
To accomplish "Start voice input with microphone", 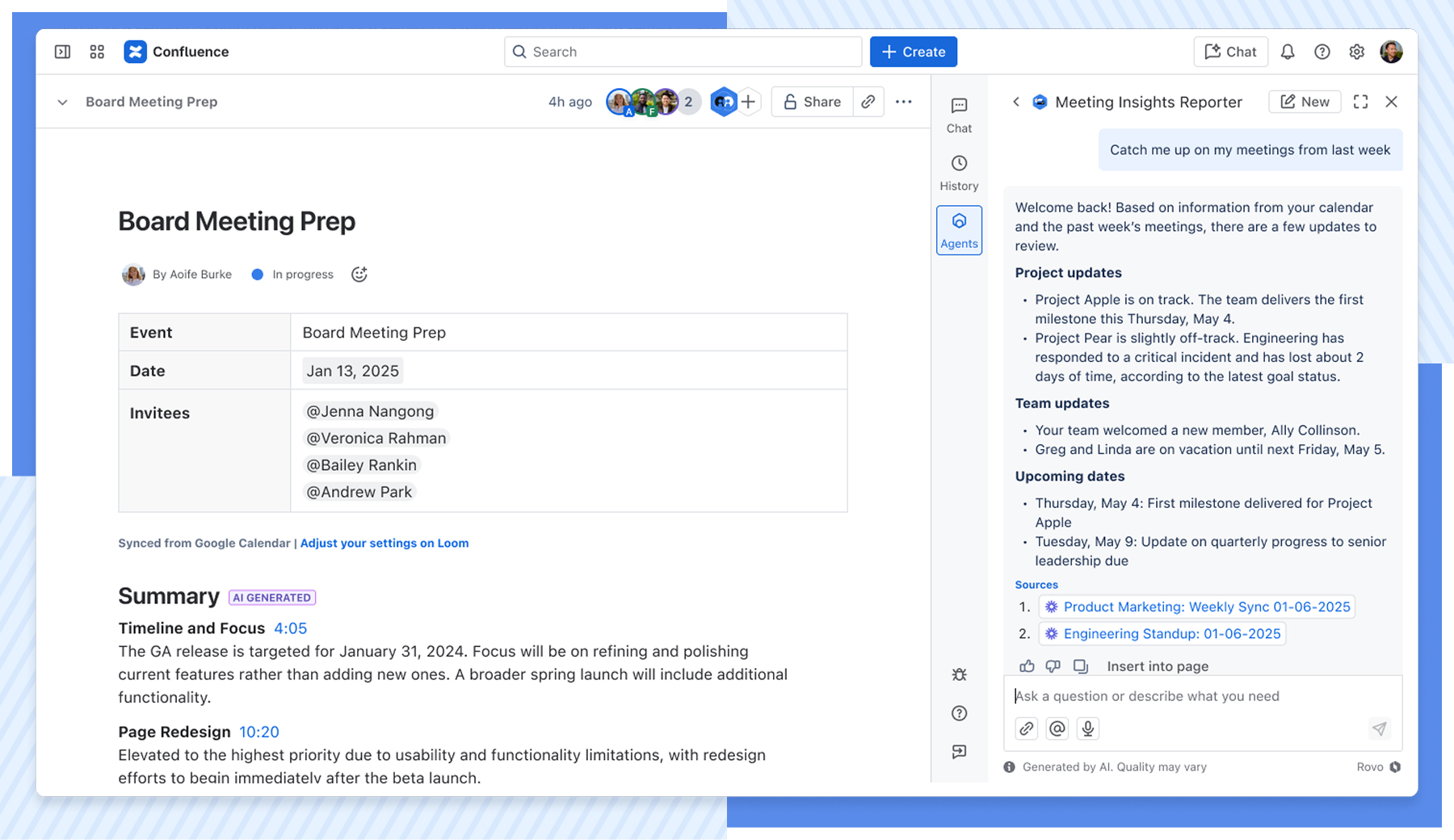I will (1088, 729).
